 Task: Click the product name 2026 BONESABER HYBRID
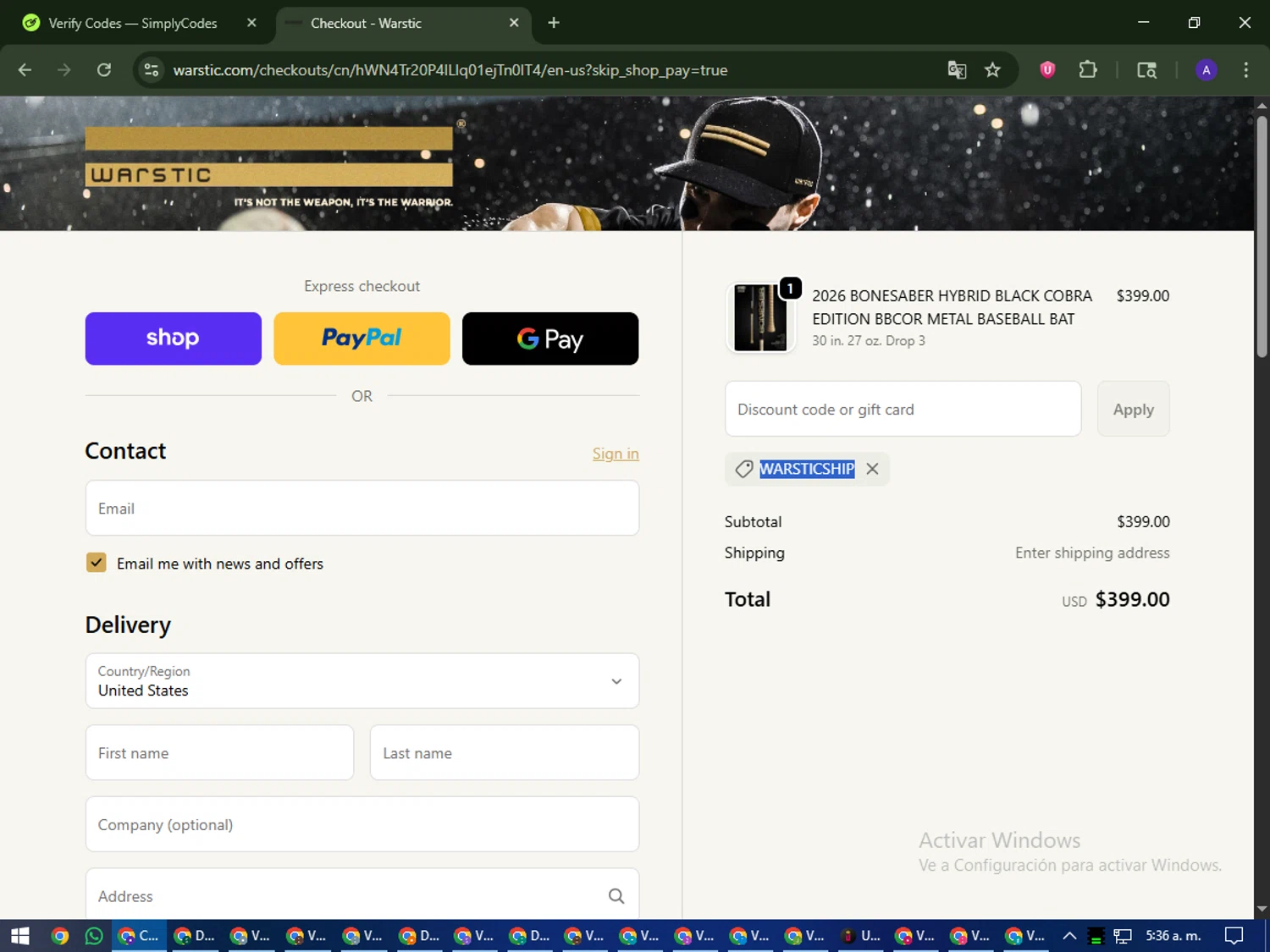point(952,307)
